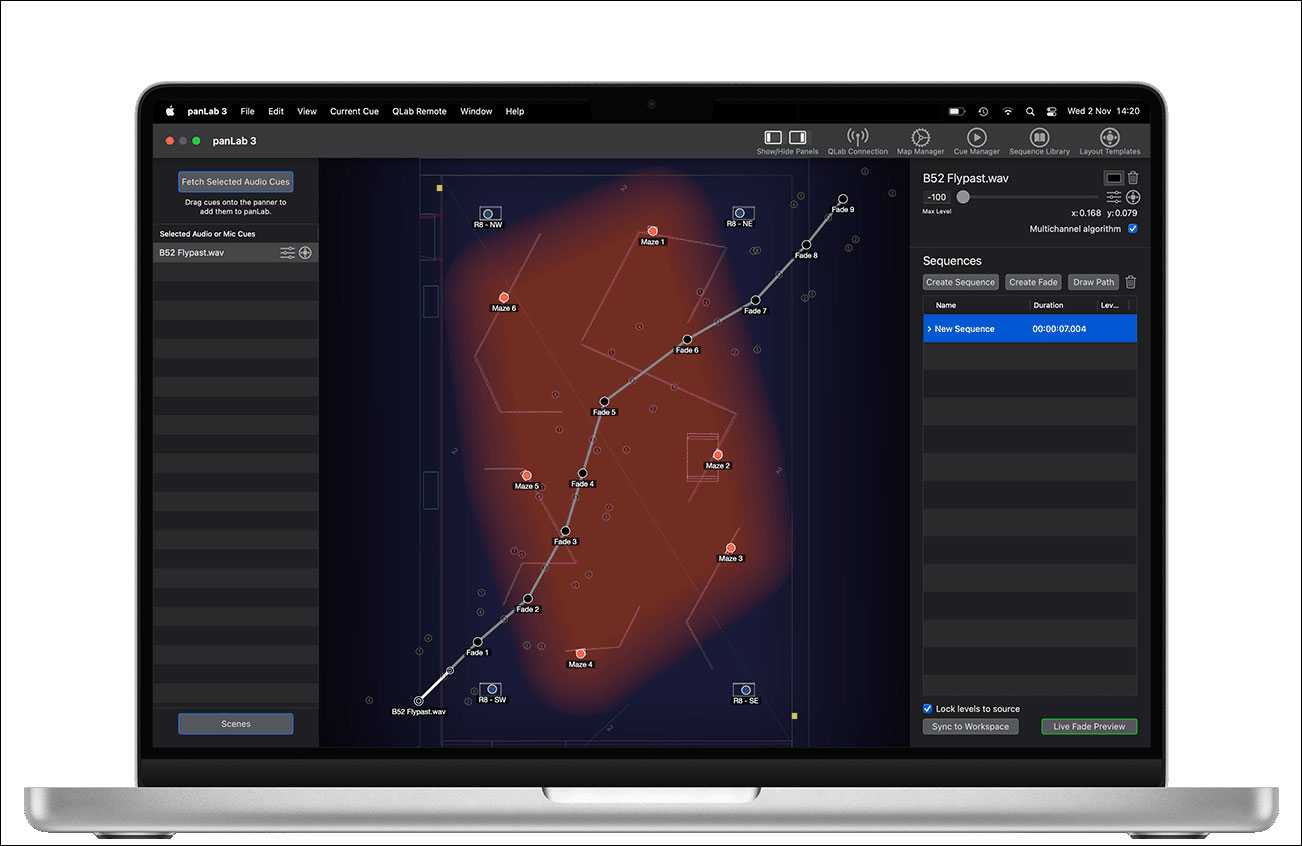The image size is (1302, 846).
Task: Select the Fade 7 node on the path
Action: (755, 299)
